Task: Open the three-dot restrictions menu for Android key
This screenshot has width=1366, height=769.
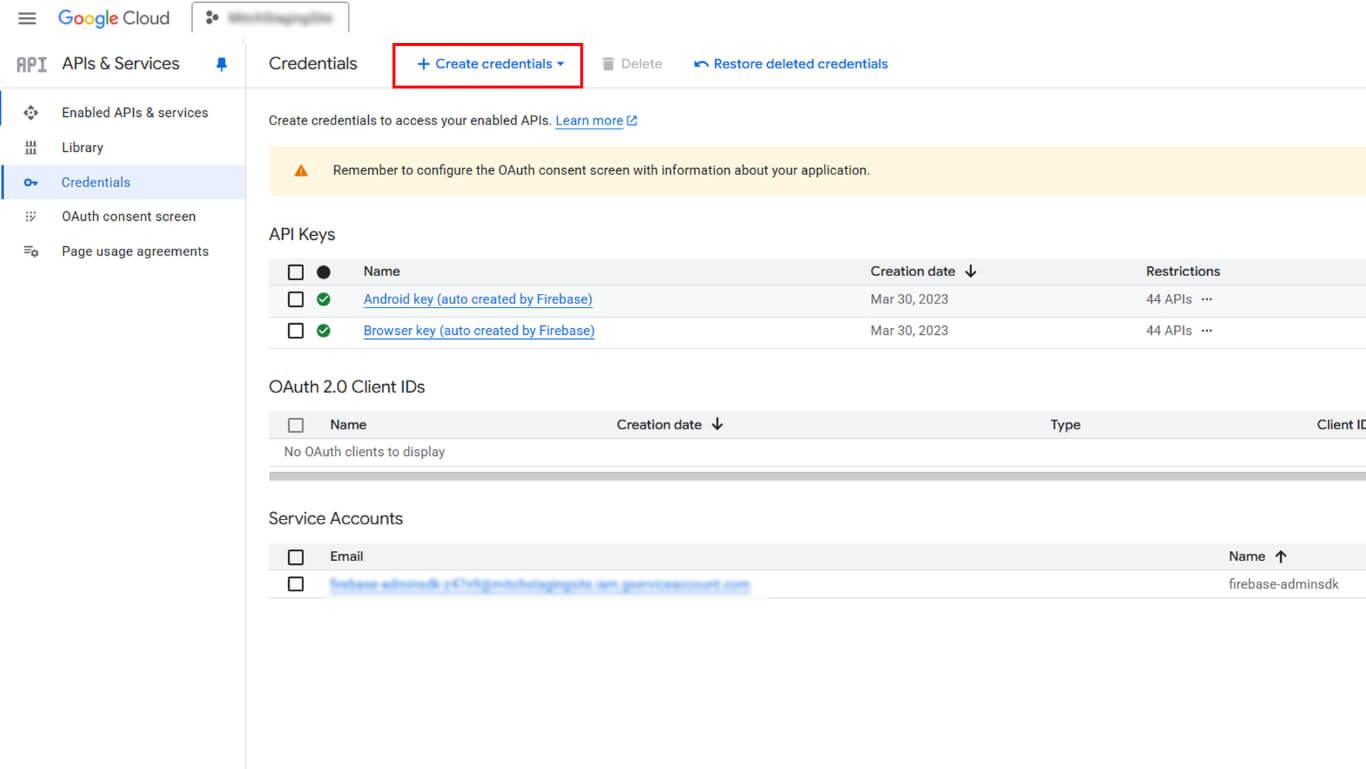Action: pos(1207,299)
